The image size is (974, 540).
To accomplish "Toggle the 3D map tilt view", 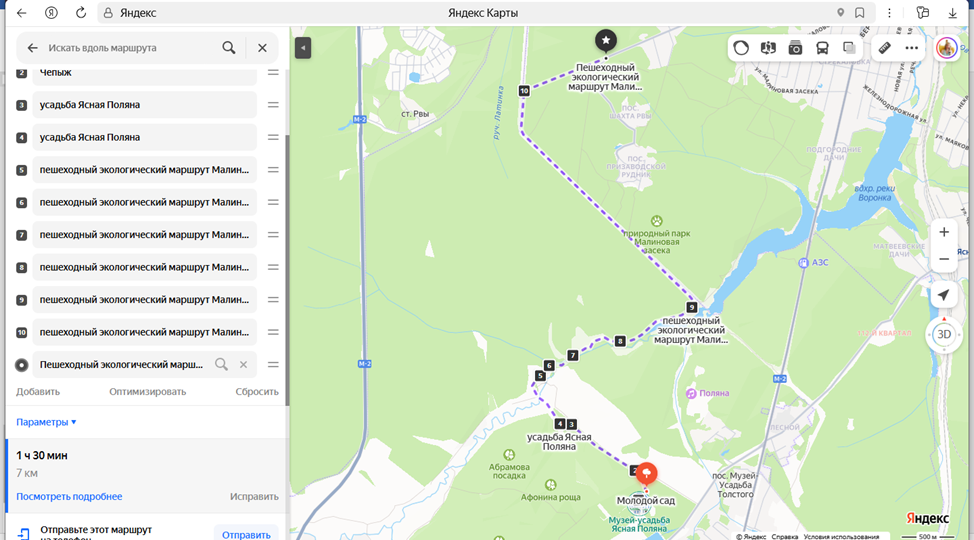I will (944, 334).
